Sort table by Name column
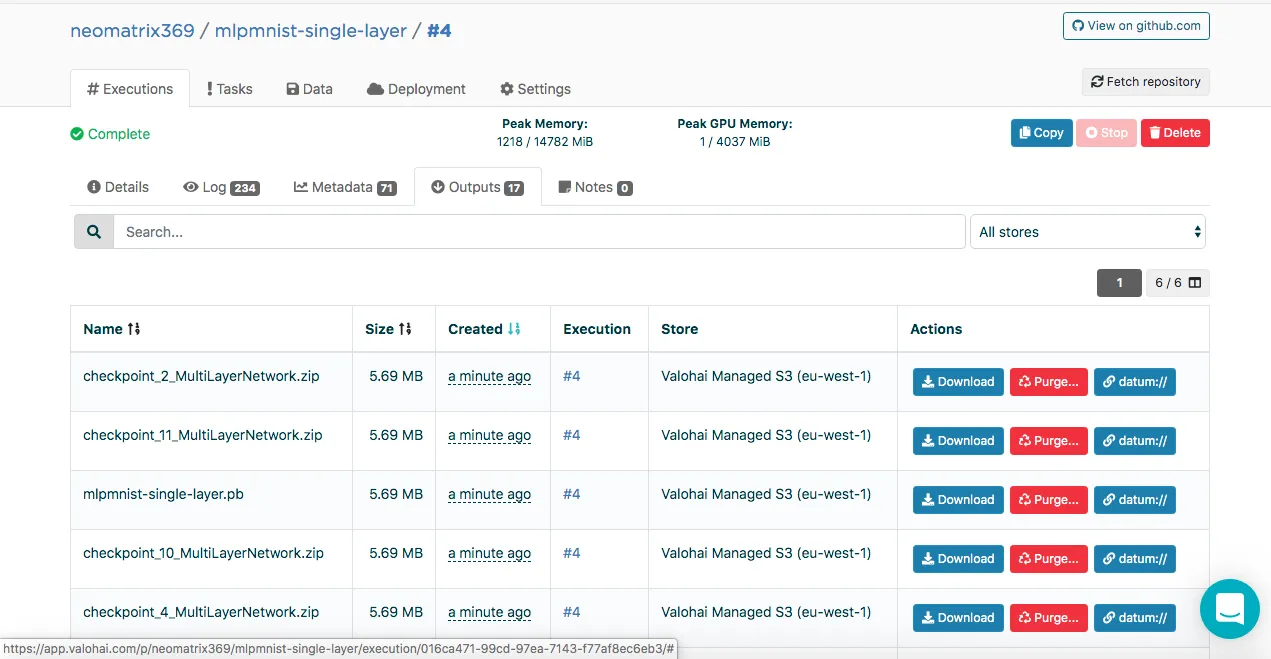Screen dimensions: 1271x659 pyautogui.click(x=112, y=329)
